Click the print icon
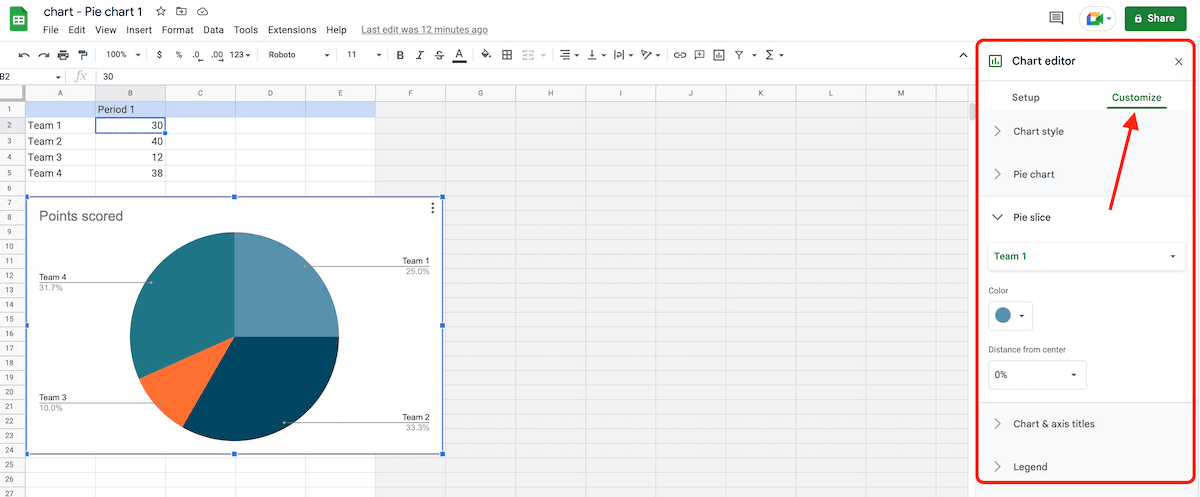The height and width of the screenshot is (497, 1200). pos(63,55)
